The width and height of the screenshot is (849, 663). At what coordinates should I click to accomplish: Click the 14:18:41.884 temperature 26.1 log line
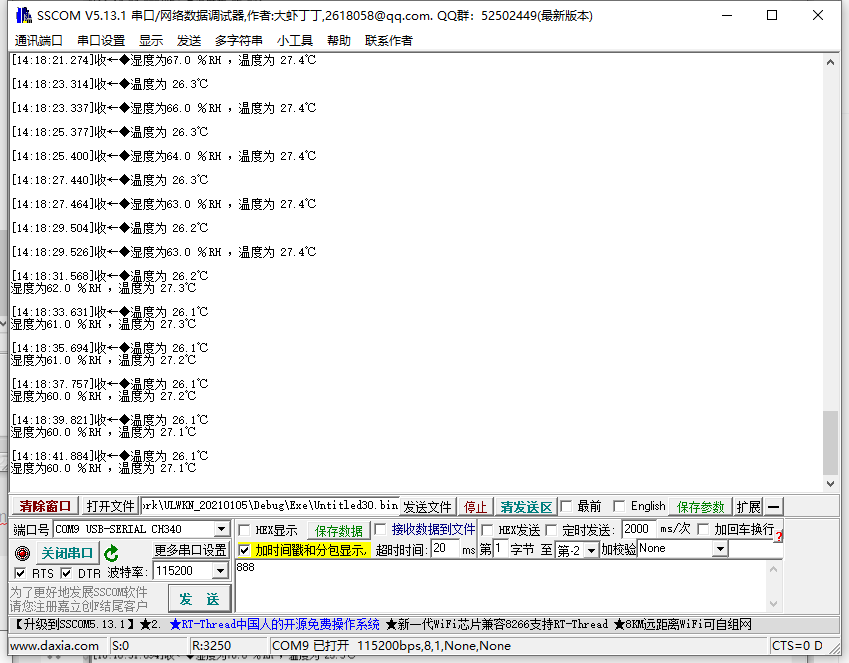click(109, 456)
